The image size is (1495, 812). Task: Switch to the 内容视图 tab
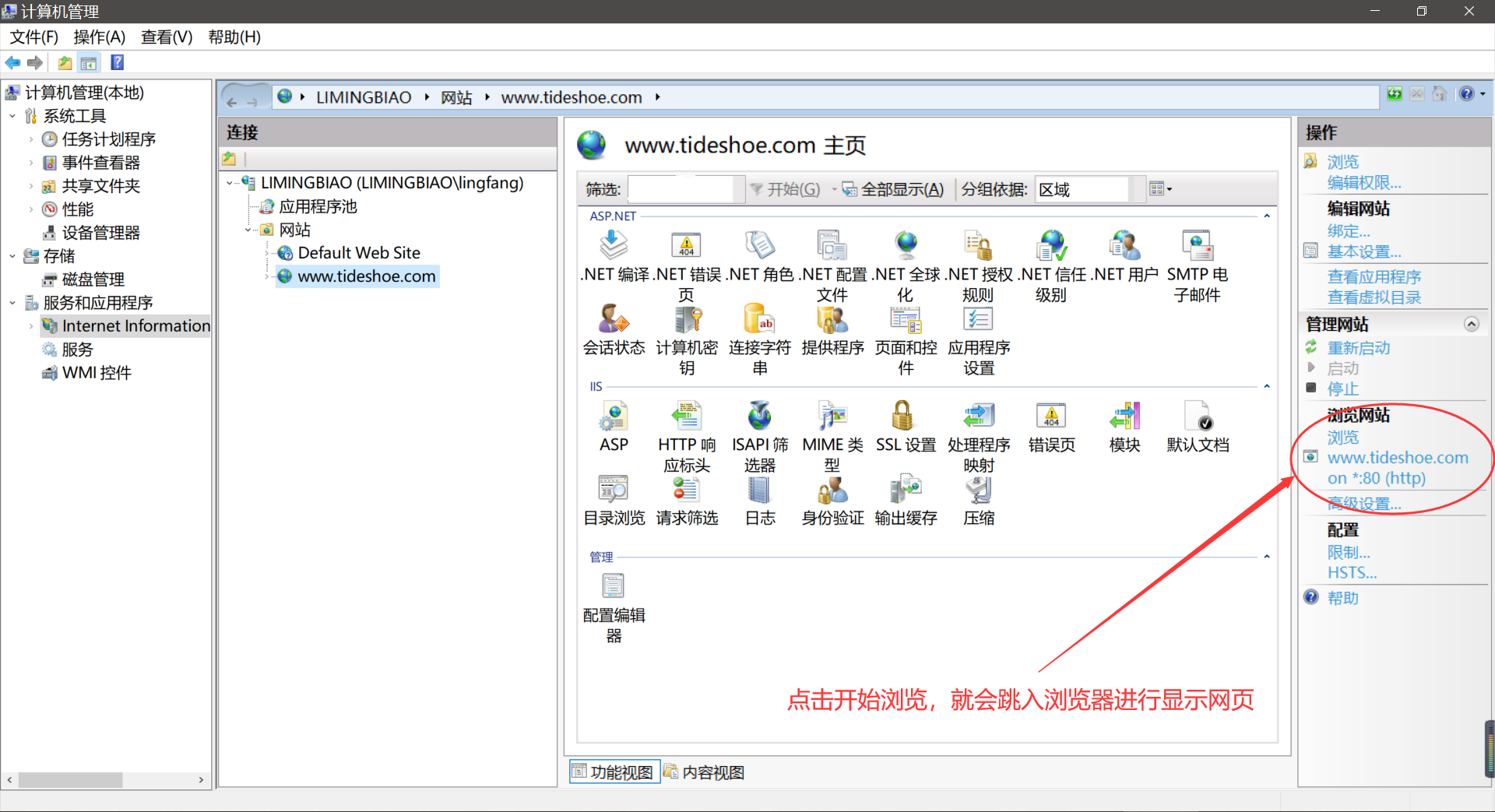point(704,772)
